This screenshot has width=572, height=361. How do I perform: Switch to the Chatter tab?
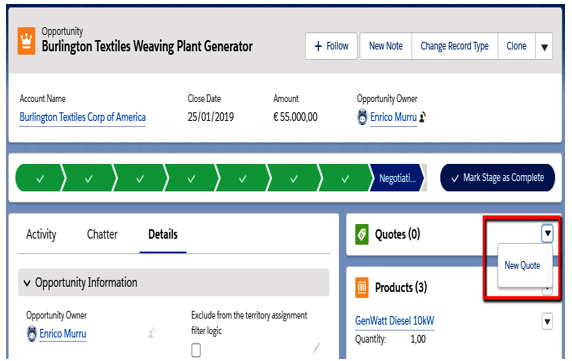click(x=102, y=234)
